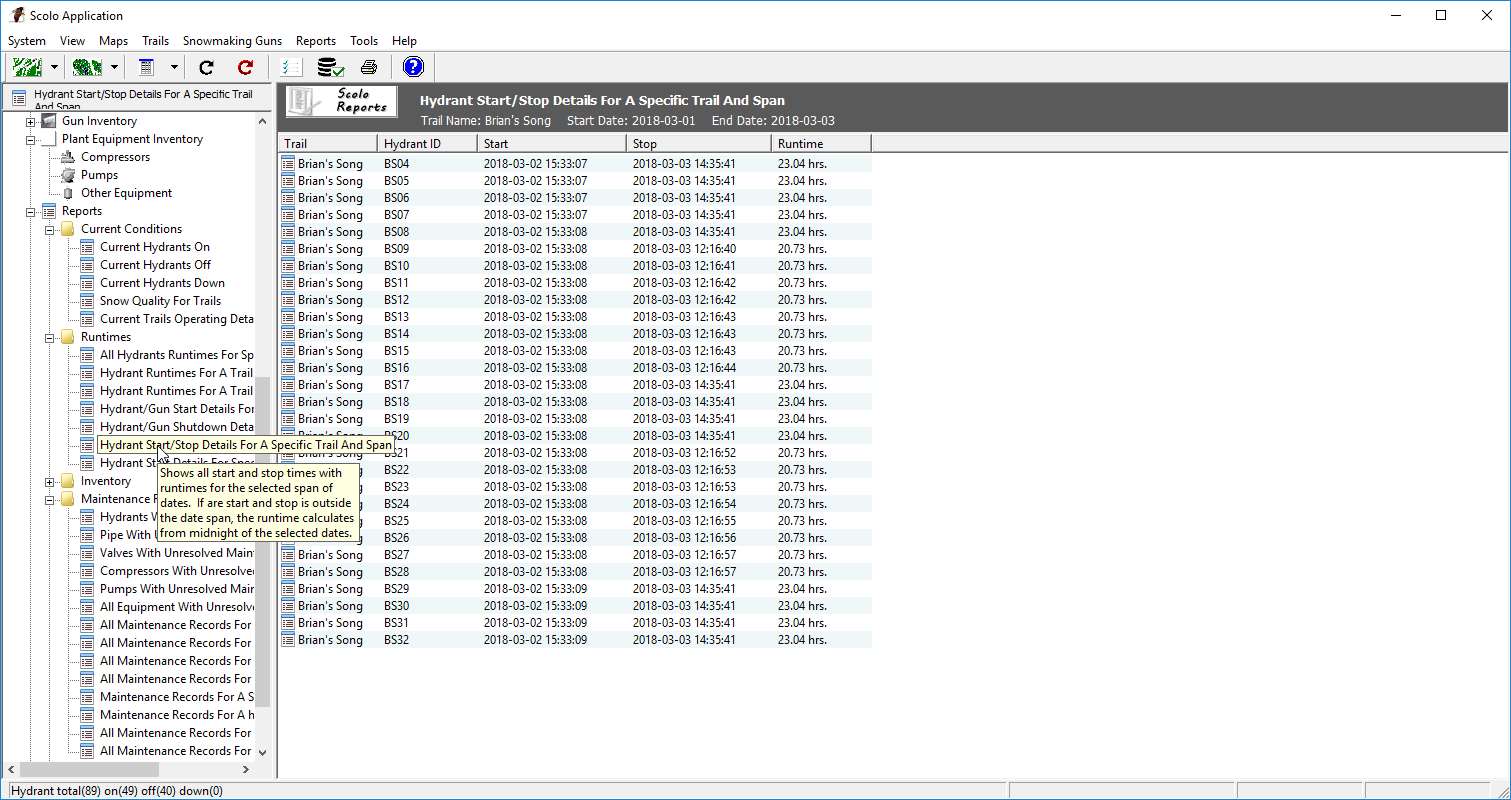The image size is (1511, 800).
Task: Open the Reports menu in the menu bar
Action: click(315, 41)
